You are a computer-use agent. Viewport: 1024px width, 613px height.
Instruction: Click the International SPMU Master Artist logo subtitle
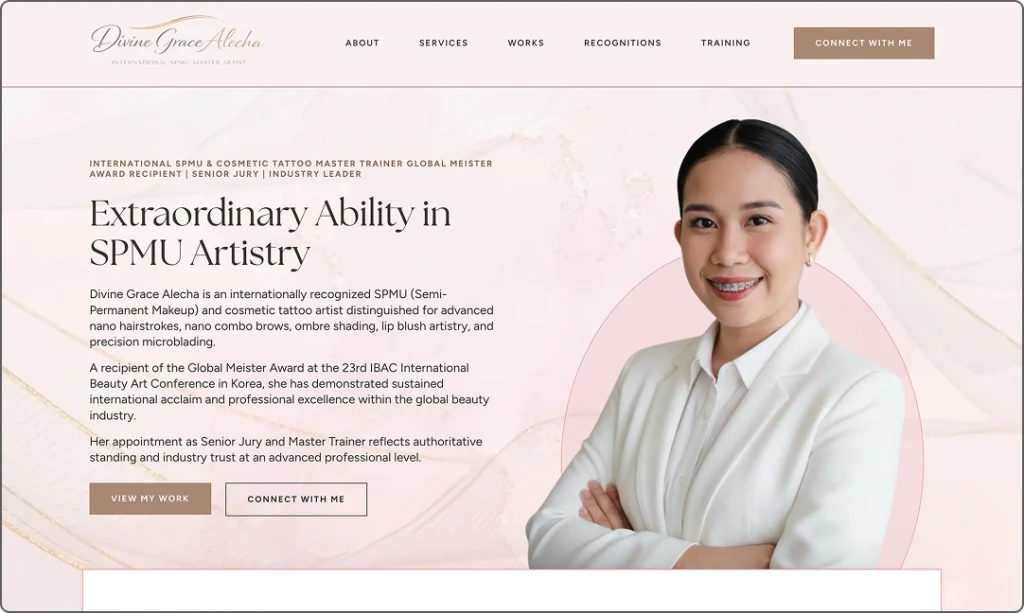[178, 63]
